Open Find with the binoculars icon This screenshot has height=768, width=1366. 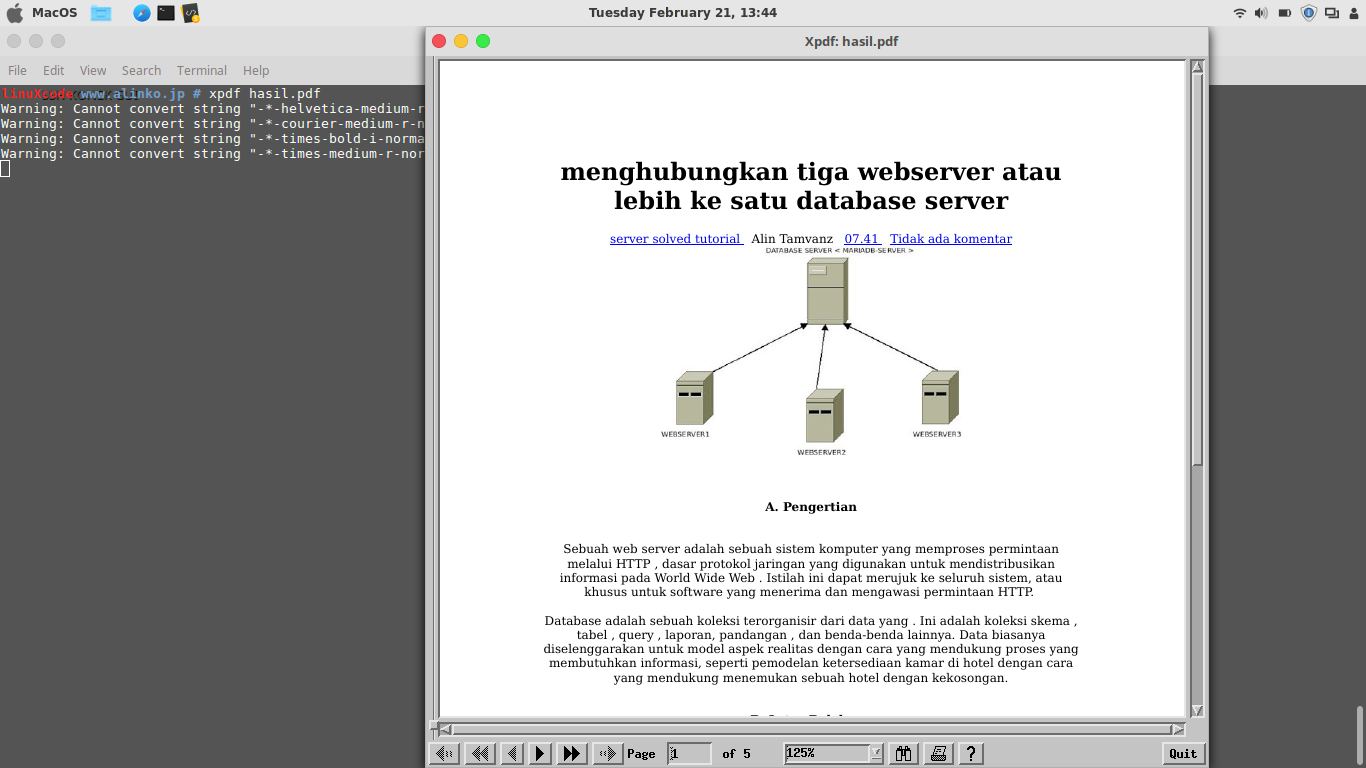(x=904, y=753)
